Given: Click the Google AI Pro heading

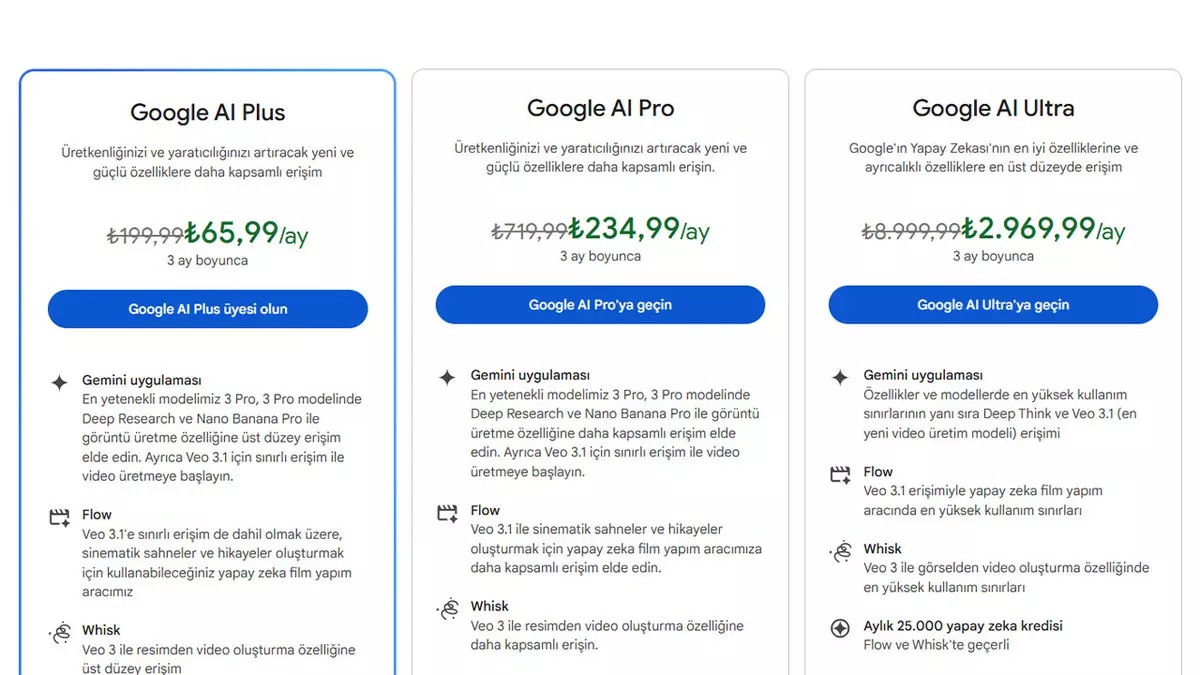Looking at the screenshot, I should (x=600, y=108).
